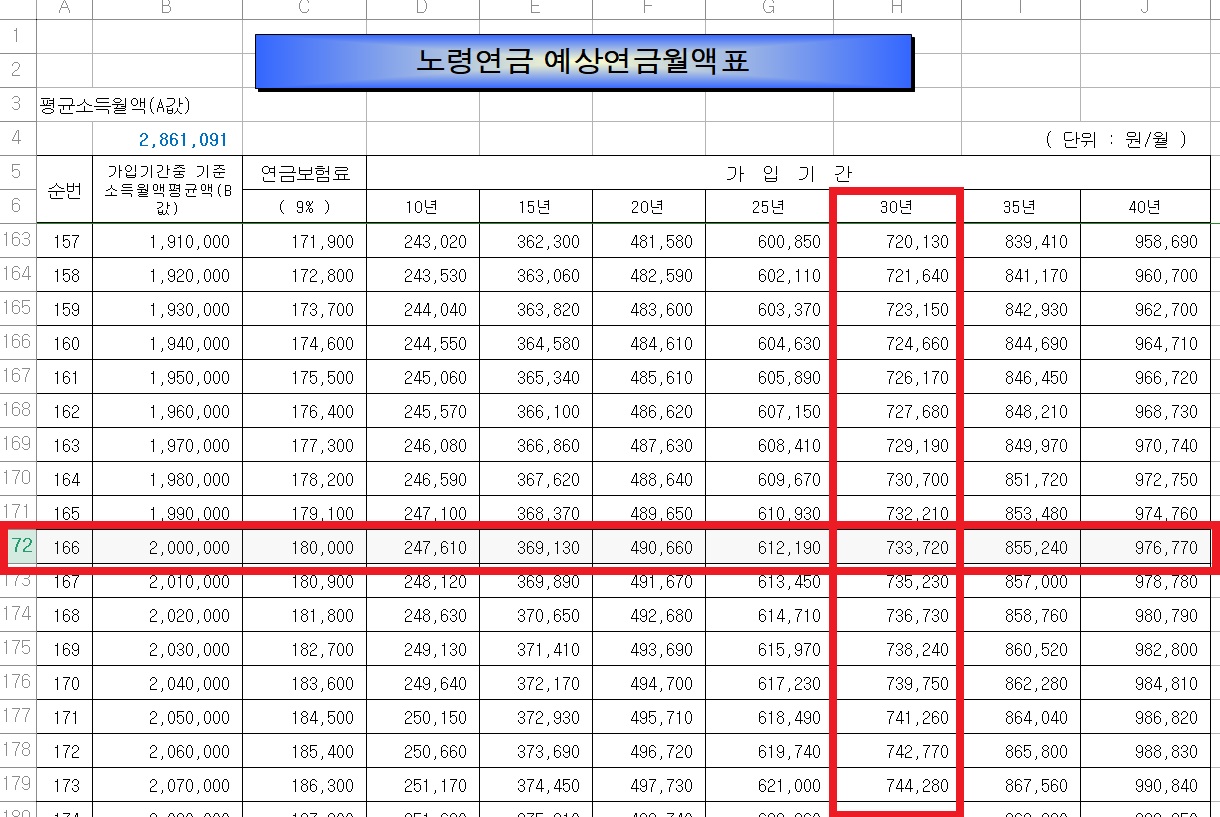
Task: Select the 10년 header cell
Action: (423, 206)
